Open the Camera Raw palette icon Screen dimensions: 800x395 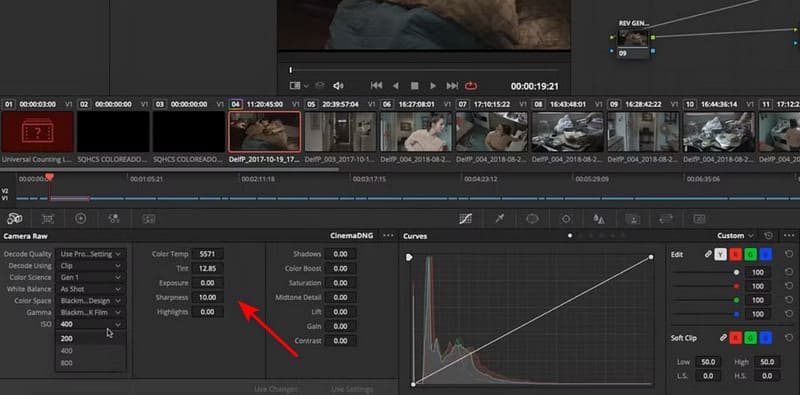coord(14,219)
